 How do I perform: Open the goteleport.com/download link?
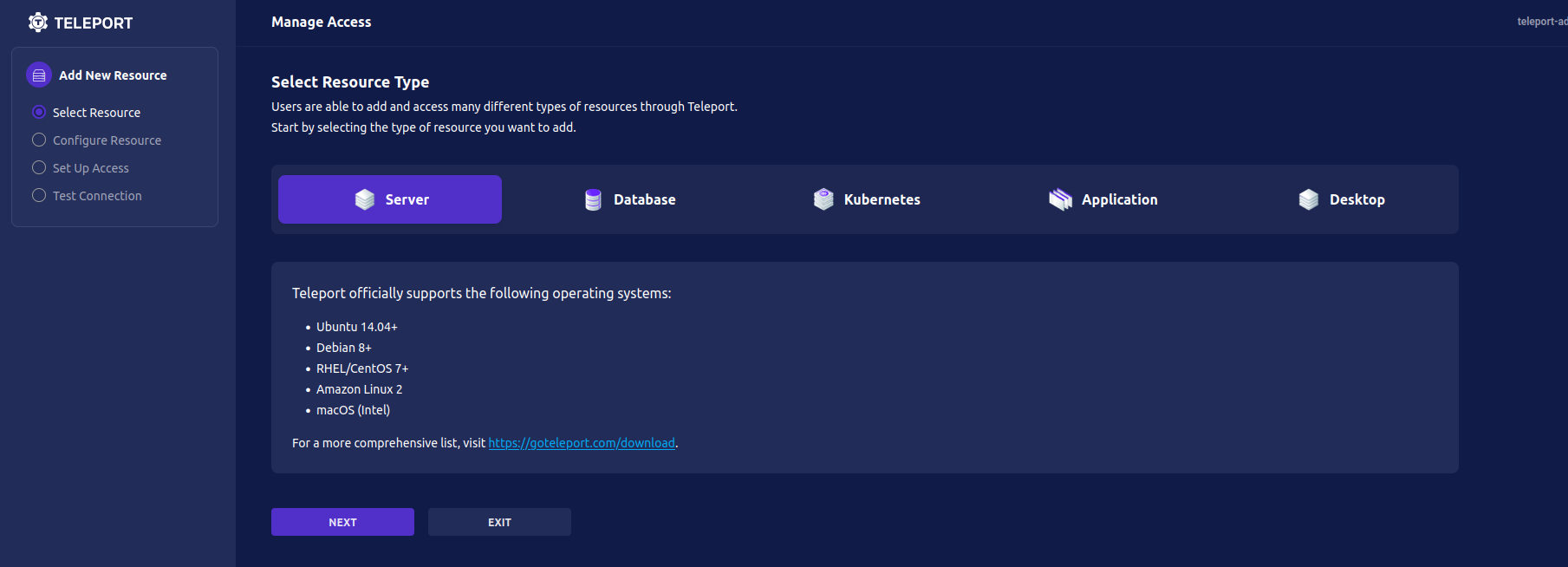pos(582,443)
